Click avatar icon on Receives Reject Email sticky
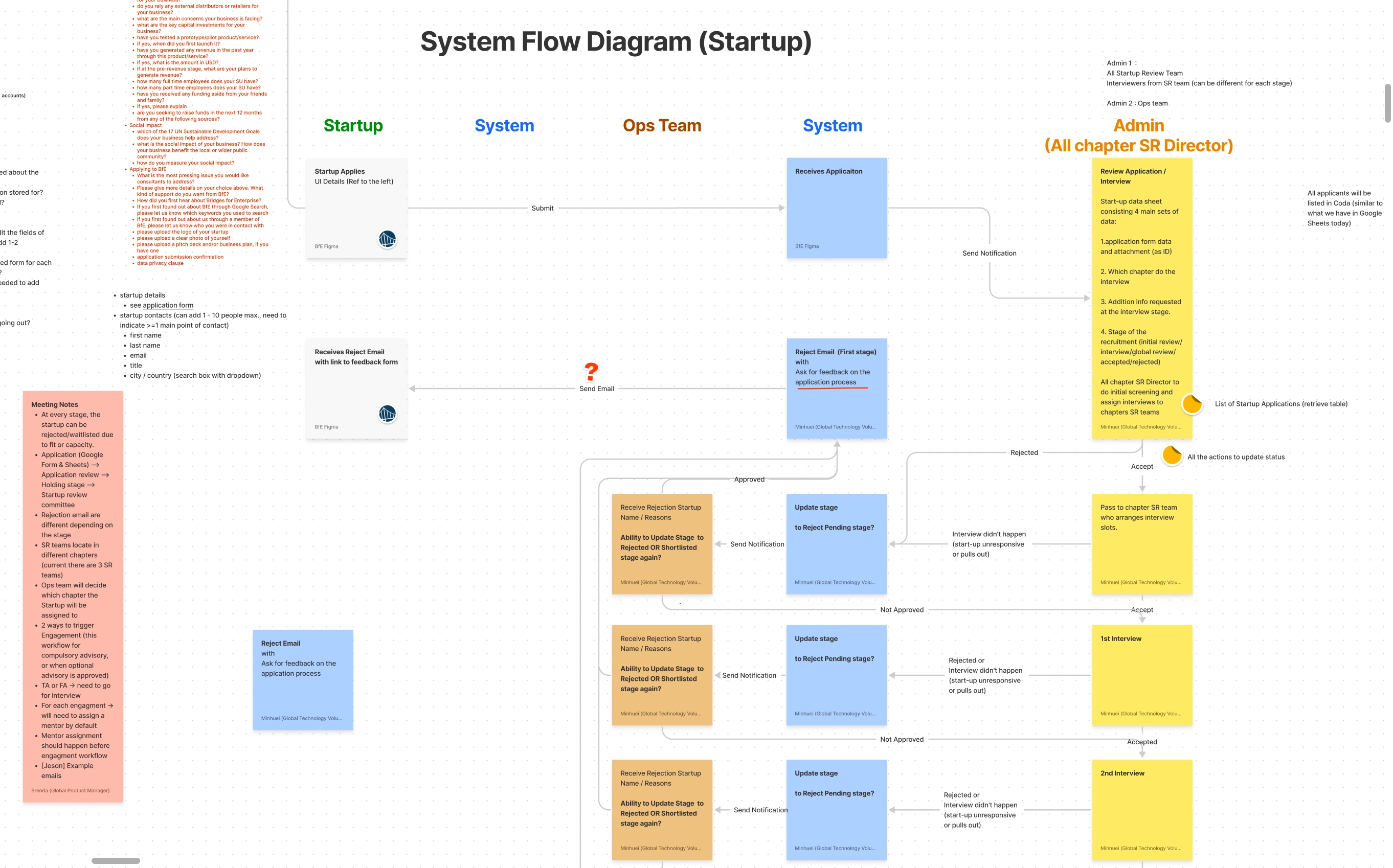Screen dimensions: 1393x868 pos(388,414)
